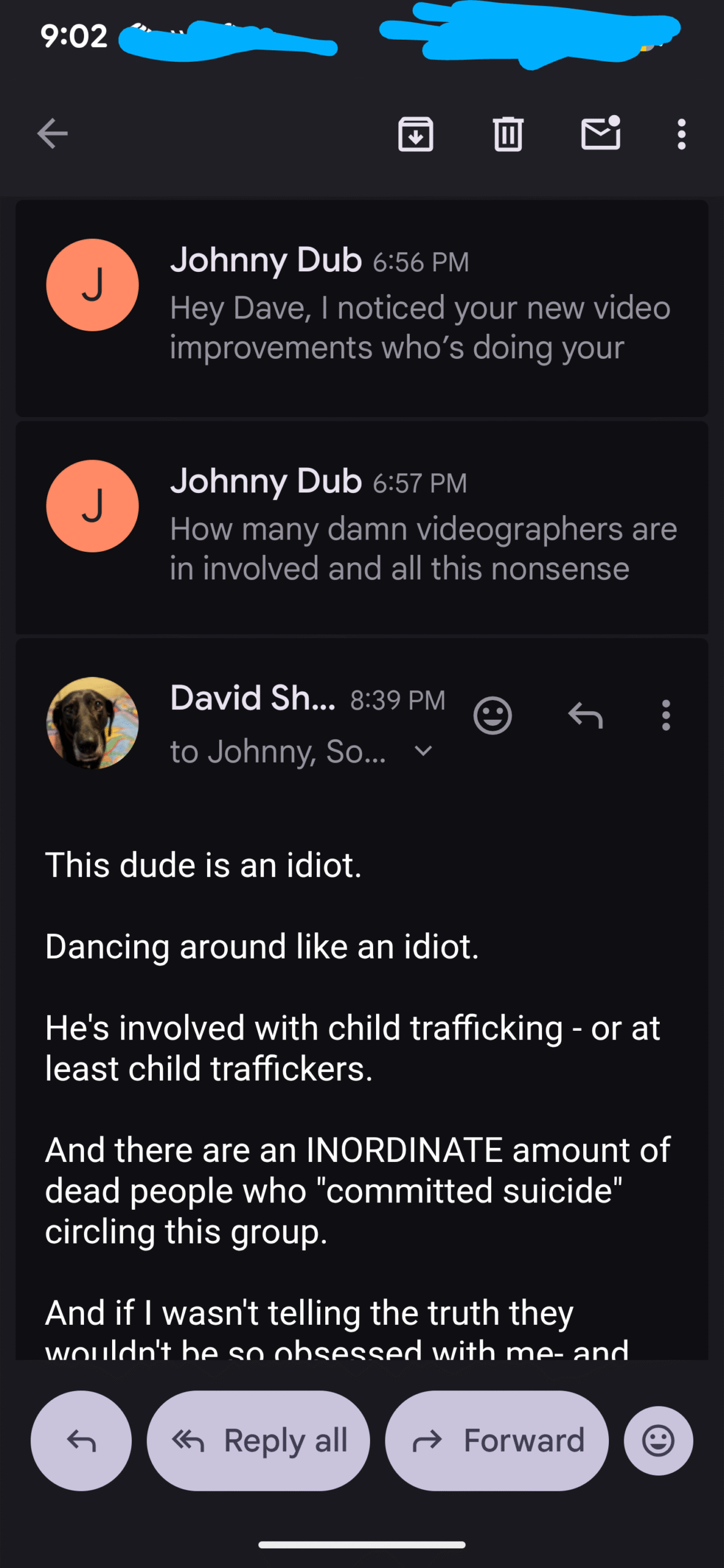Reply to David's 8:39 PM message

pyautogui.click(x=586, y=715)
